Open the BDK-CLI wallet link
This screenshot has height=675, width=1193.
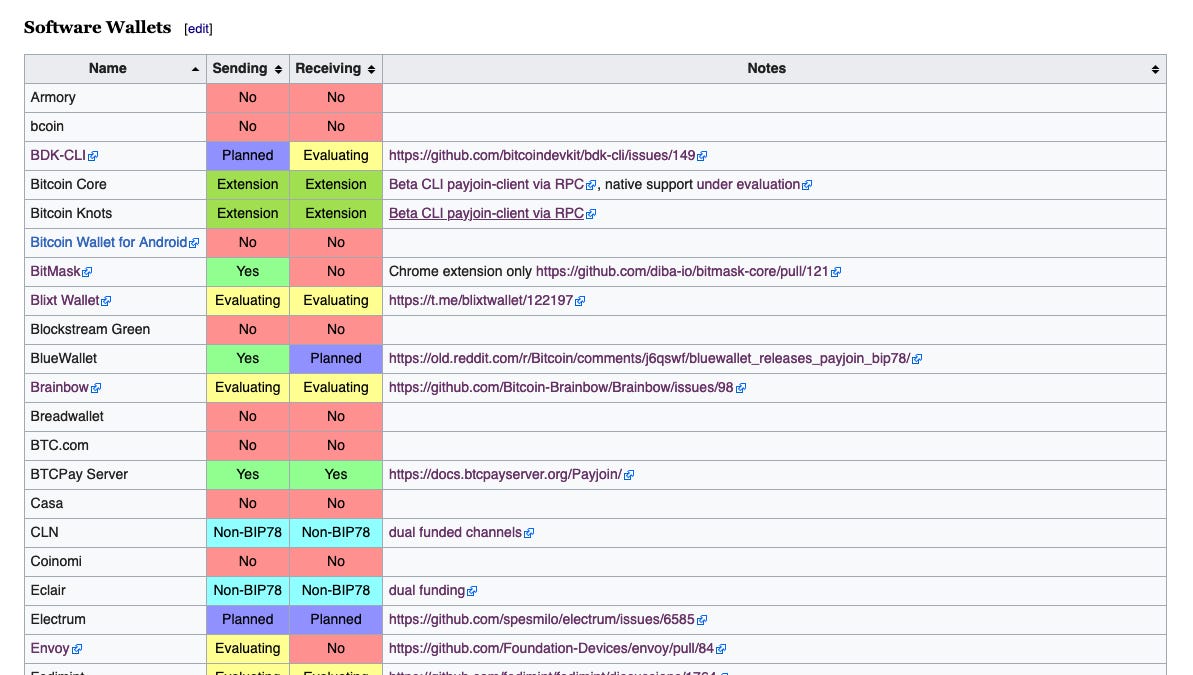coord(58,155)
